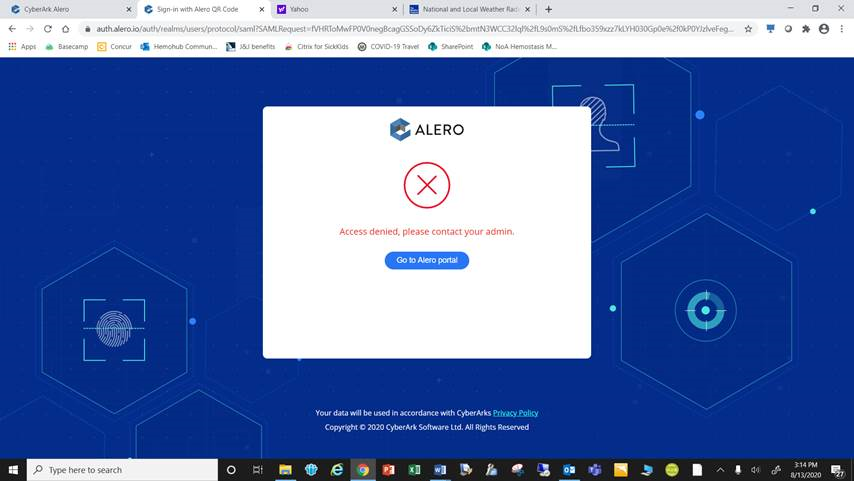Open the Chrome extensions puzzle icon

[x=806, y=29]
